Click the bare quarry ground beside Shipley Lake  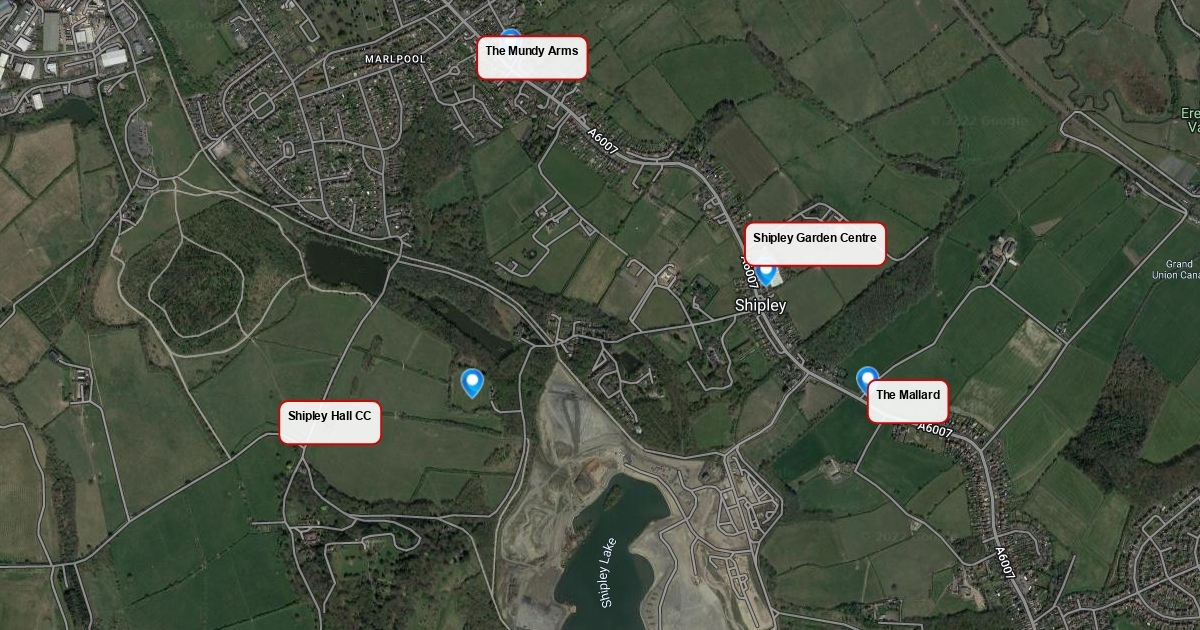click(x=560, y=440)
